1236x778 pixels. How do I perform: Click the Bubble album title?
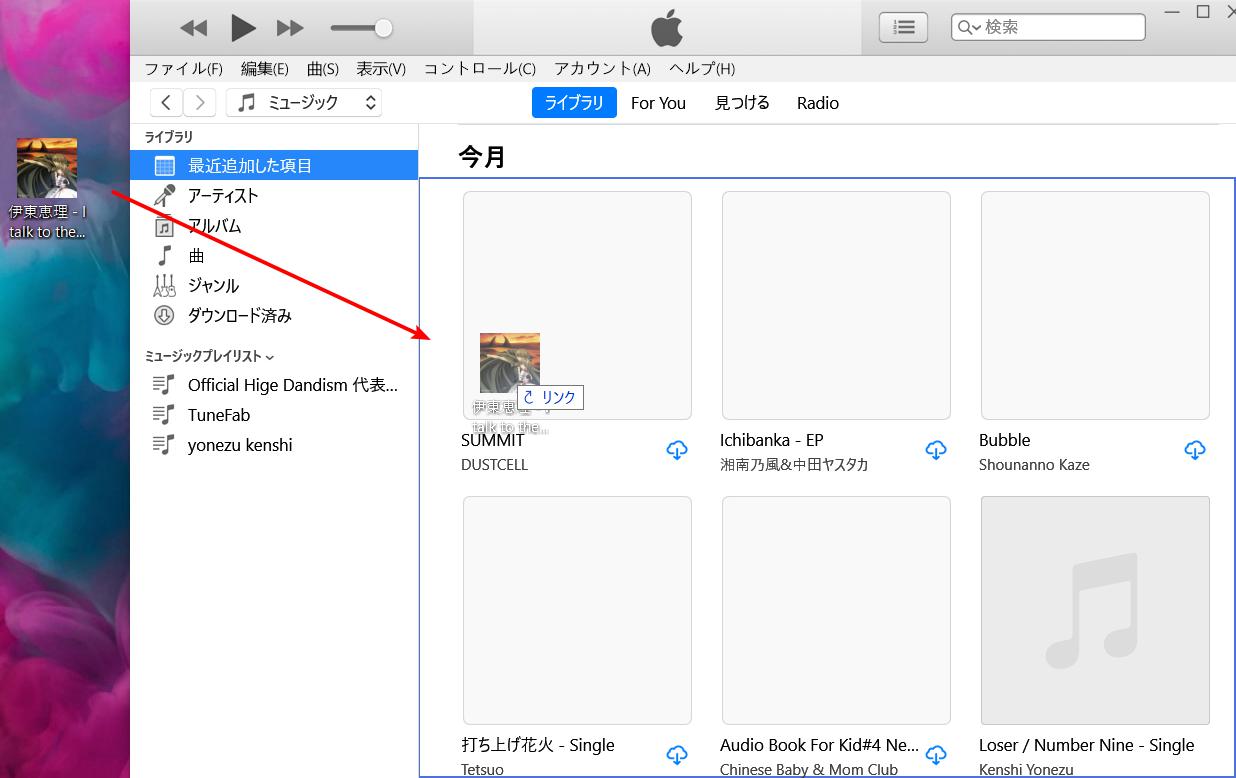click(x=1004, y=440)
